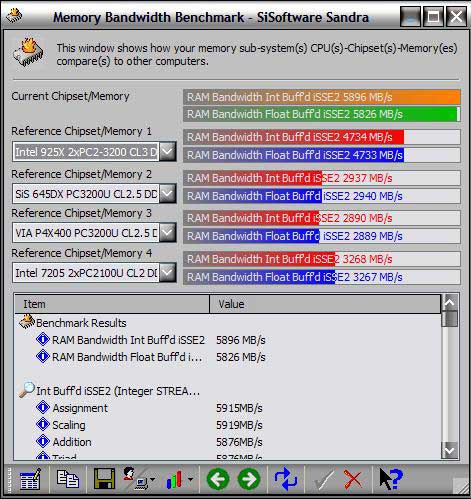Click info icon beside Addition
The width and height of the screenshot is (471, 499).
pyautogui.click(x=43, y=441)
